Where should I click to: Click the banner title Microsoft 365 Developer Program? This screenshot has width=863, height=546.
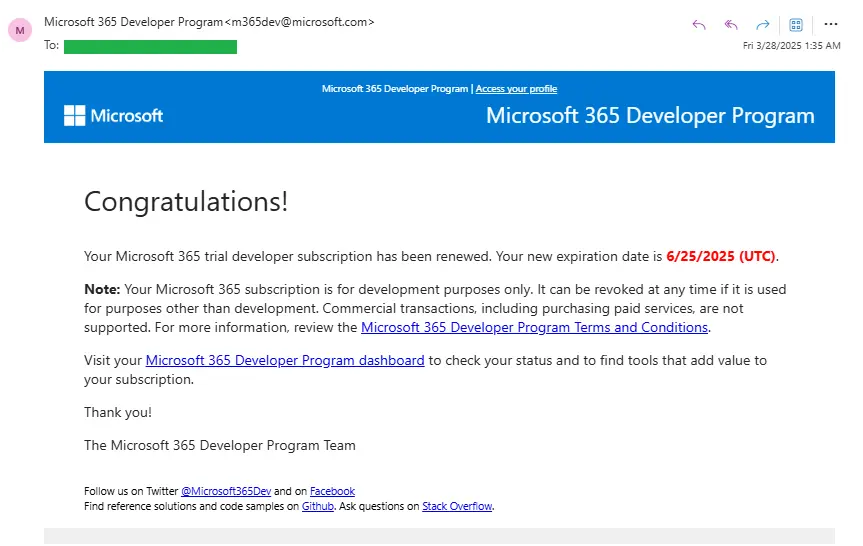[650, 116]
